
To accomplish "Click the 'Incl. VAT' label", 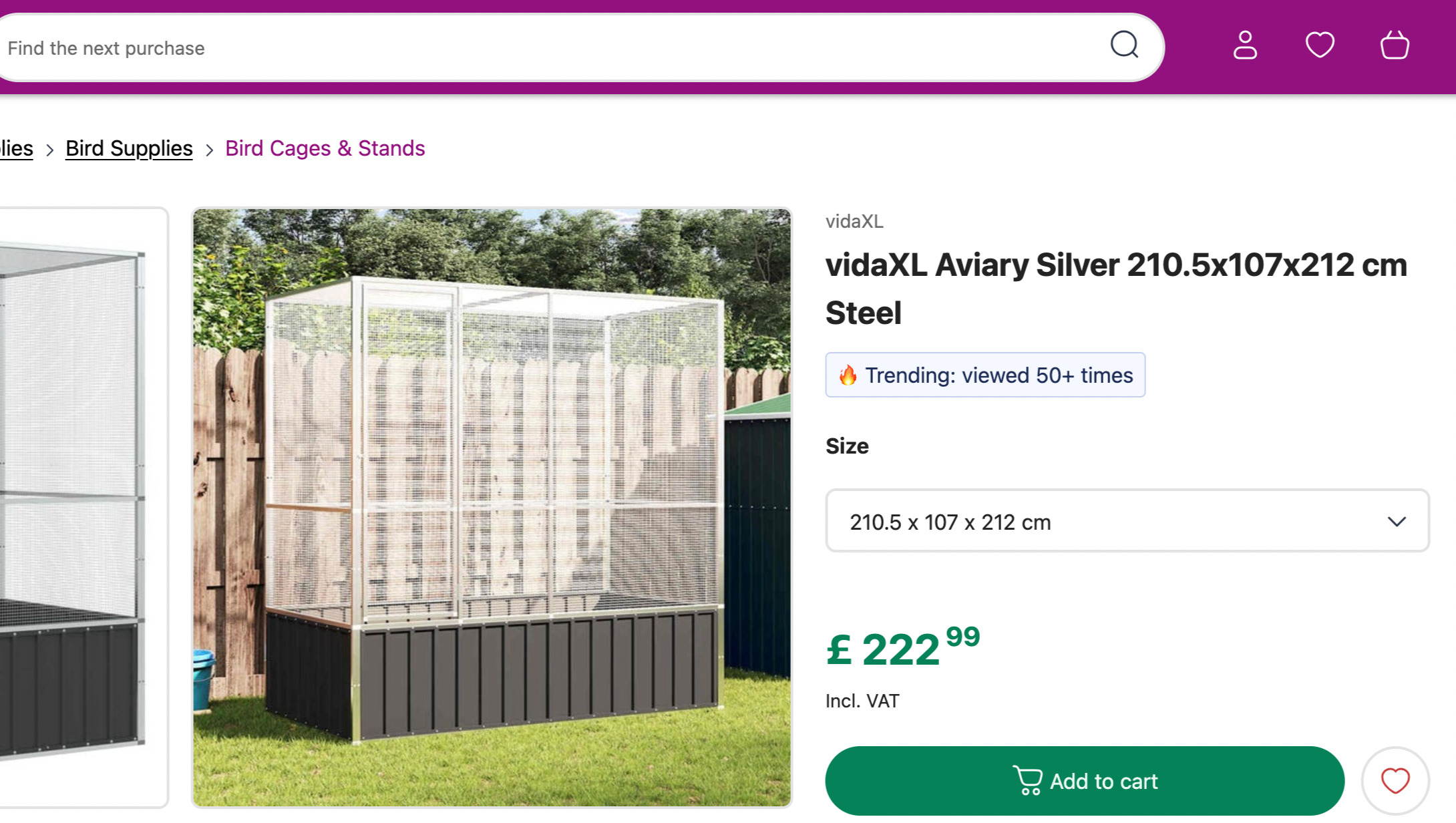I will point(862,701).
